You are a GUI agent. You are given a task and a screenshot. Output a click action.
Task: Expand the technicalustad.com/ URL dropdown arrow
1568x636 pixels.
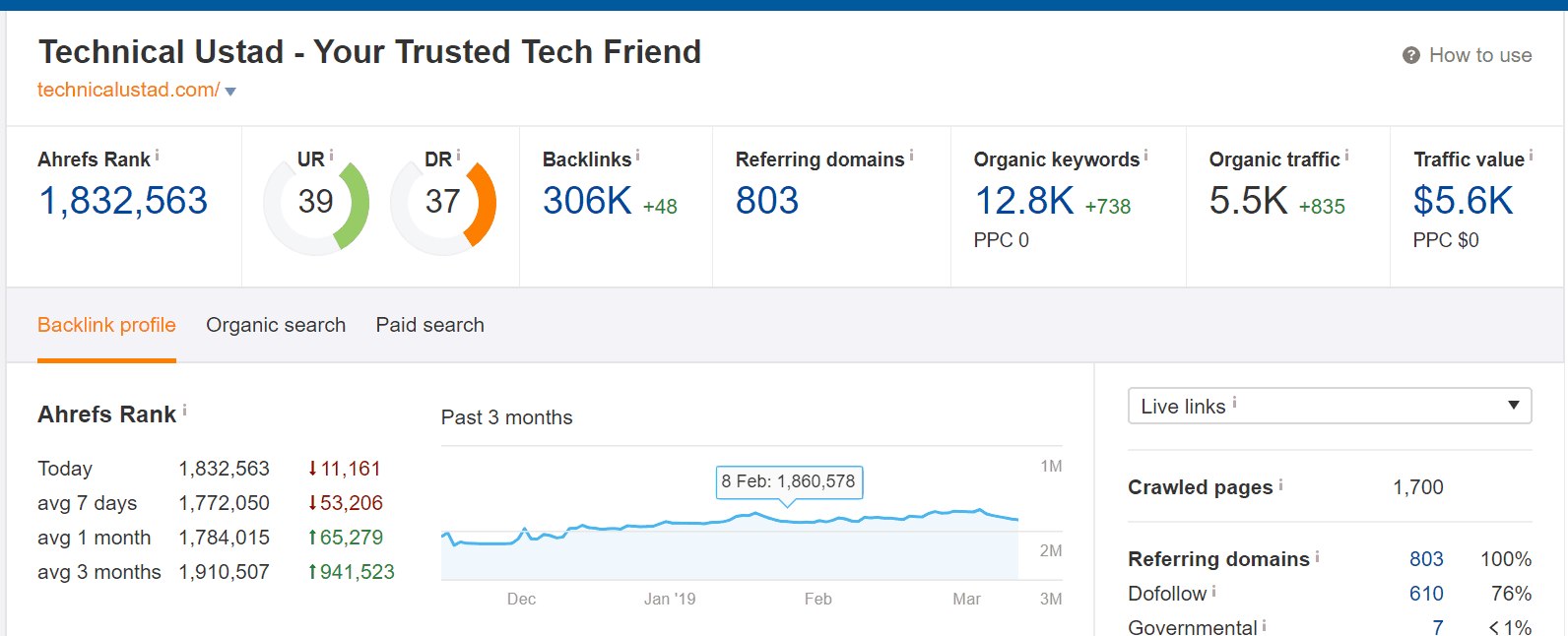(230, 92)
